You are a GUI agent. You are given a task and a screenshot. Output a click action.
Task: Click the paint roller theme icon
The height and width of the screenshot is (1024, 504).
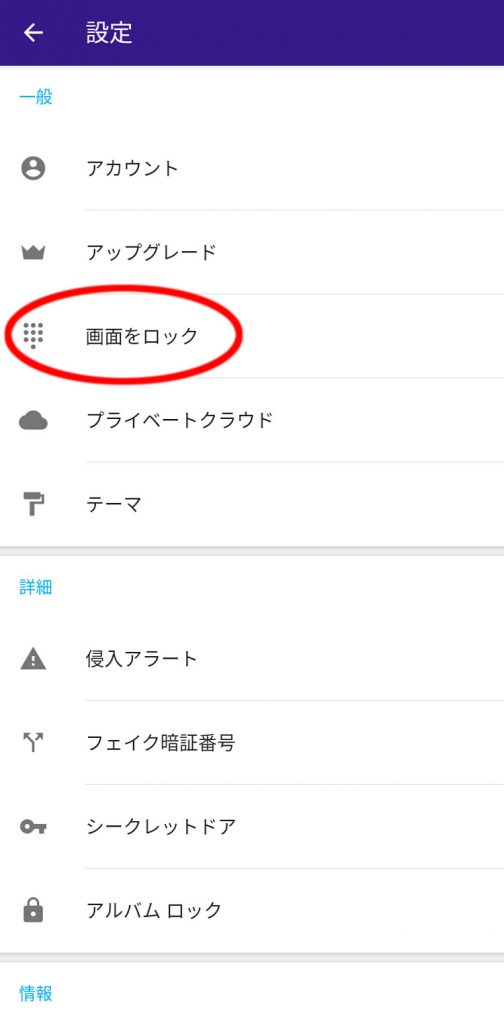(33, 504)
